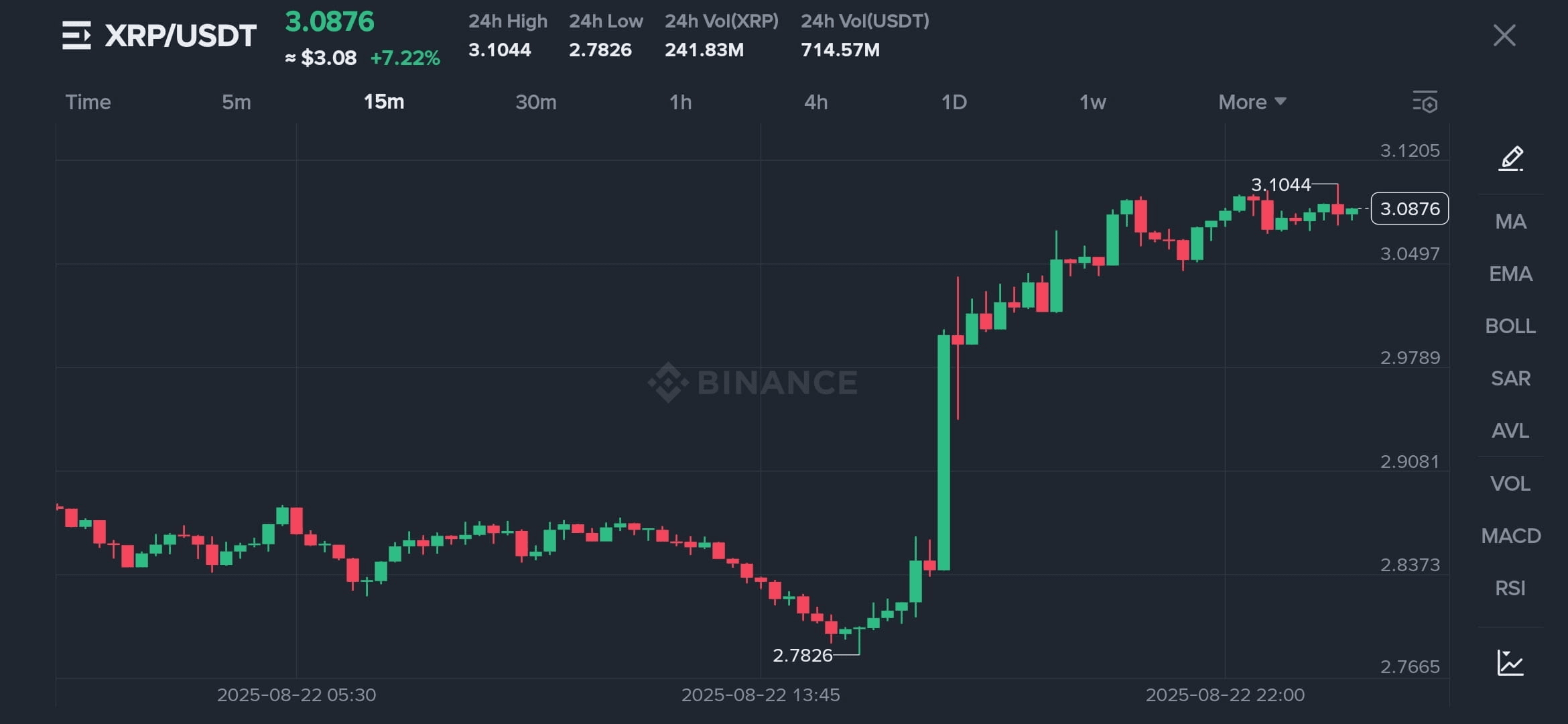Toggle the MA indicator
This screenshot has height=724, width=1568.
tap(1510, 221)
